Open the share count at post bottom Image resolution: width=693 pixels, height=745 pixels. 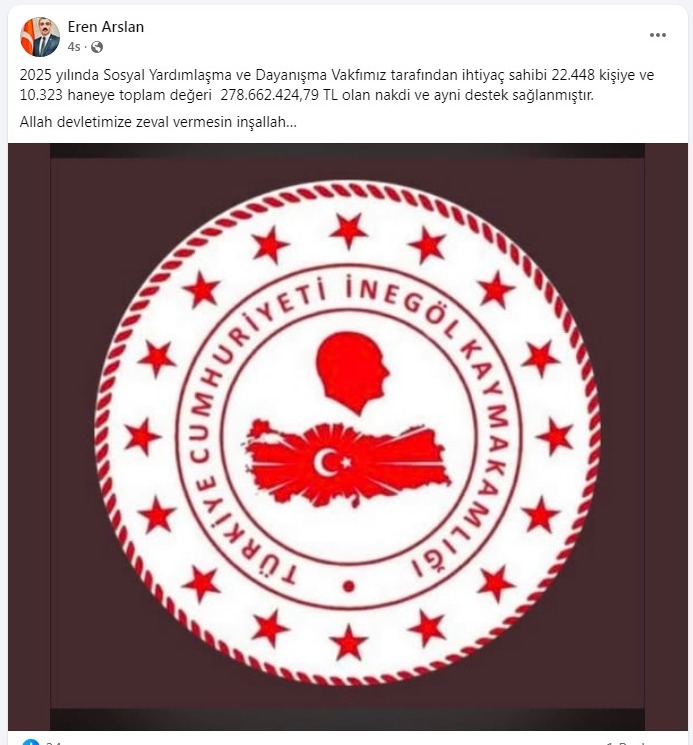(625, 742)
